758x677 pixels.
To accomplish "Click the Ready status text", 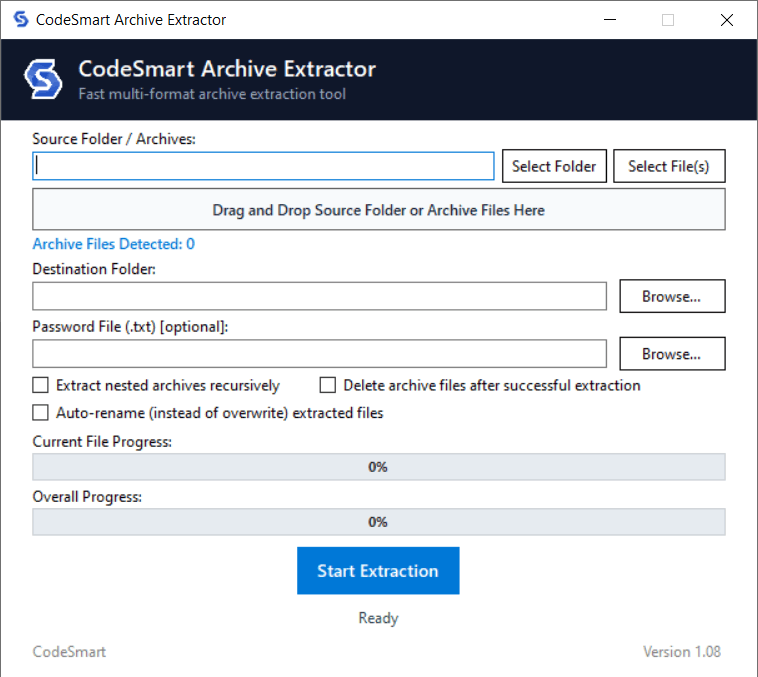I will (379, 618).
